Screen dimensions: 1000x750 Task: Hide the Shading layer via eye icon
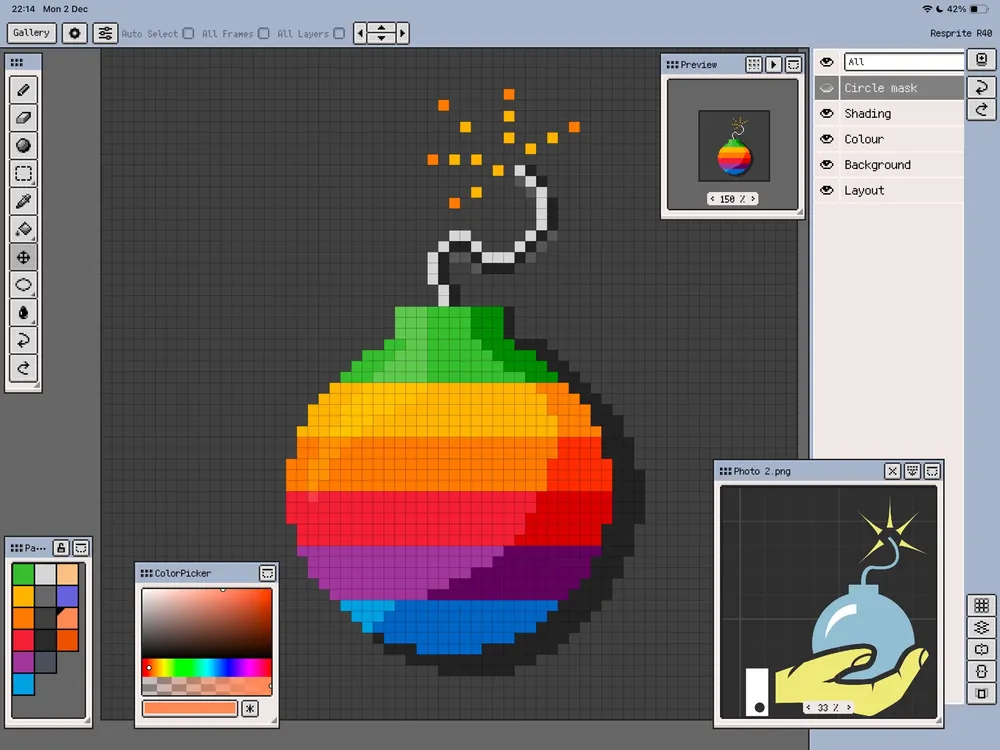click(827, 114)
